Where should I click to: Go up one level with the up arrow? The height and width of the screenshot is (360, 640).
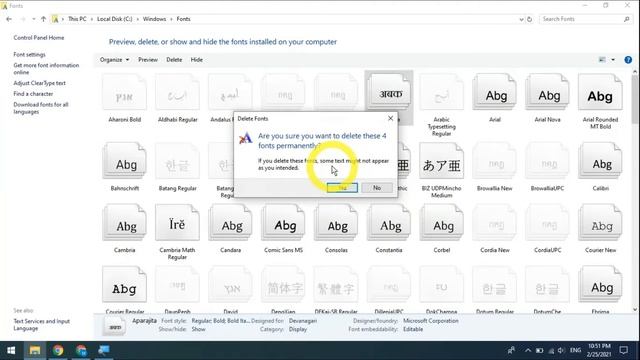43,19
